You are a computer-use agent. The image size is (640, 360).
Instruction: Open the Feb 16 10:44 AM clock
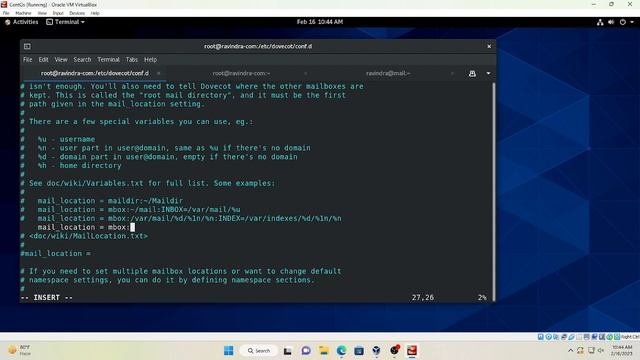pos(320,22)
